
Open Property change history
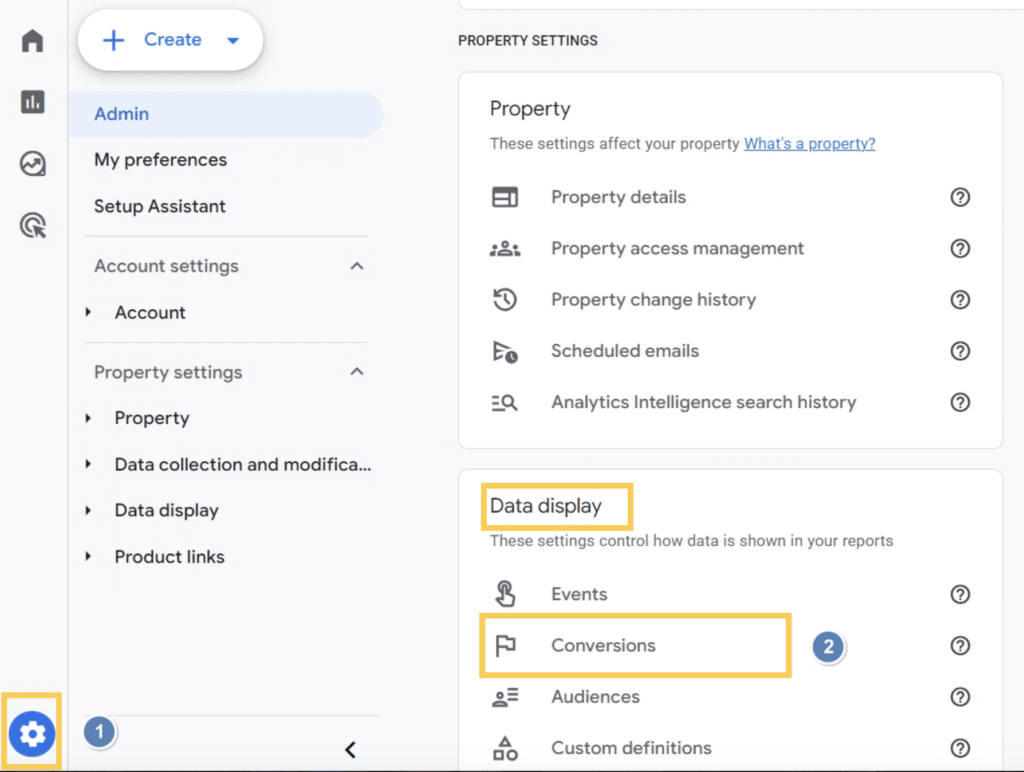click(654, 300)
